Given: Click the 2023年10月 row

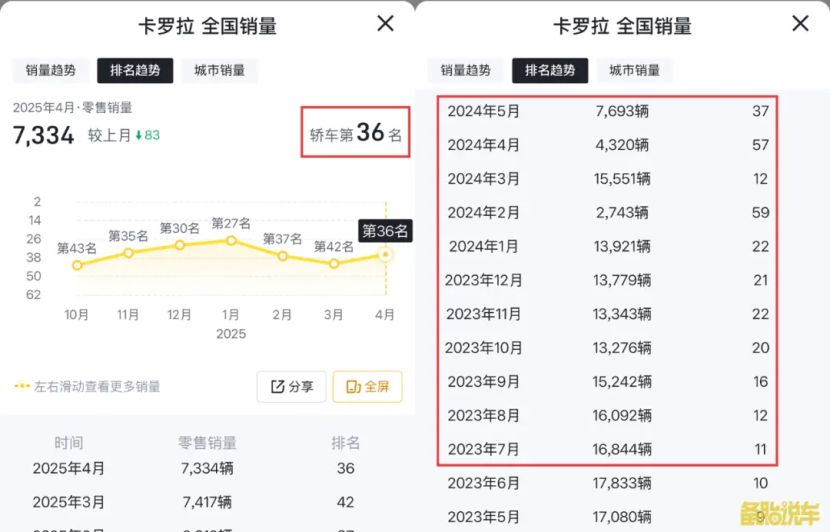Looking at the screenshot, I should 608,348.
